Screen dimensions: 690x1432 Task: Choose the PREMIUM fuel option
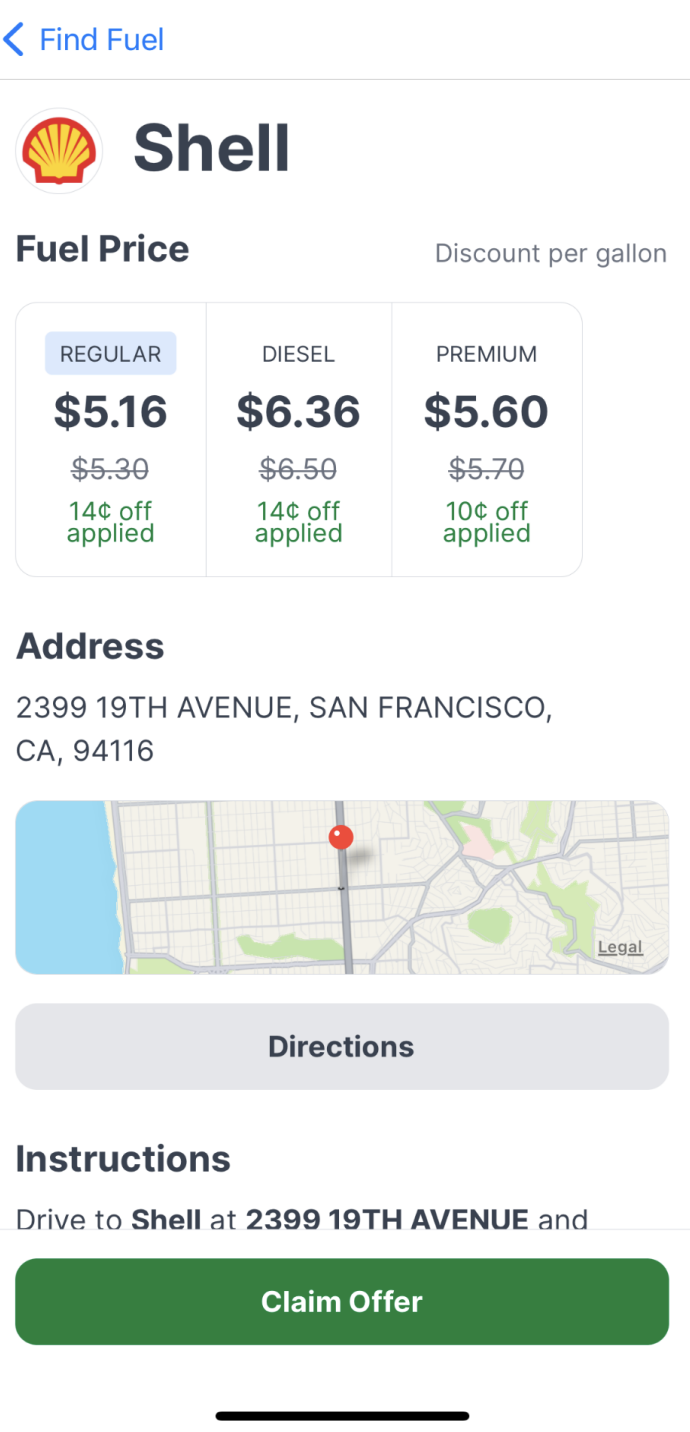[x=486, y=353]
